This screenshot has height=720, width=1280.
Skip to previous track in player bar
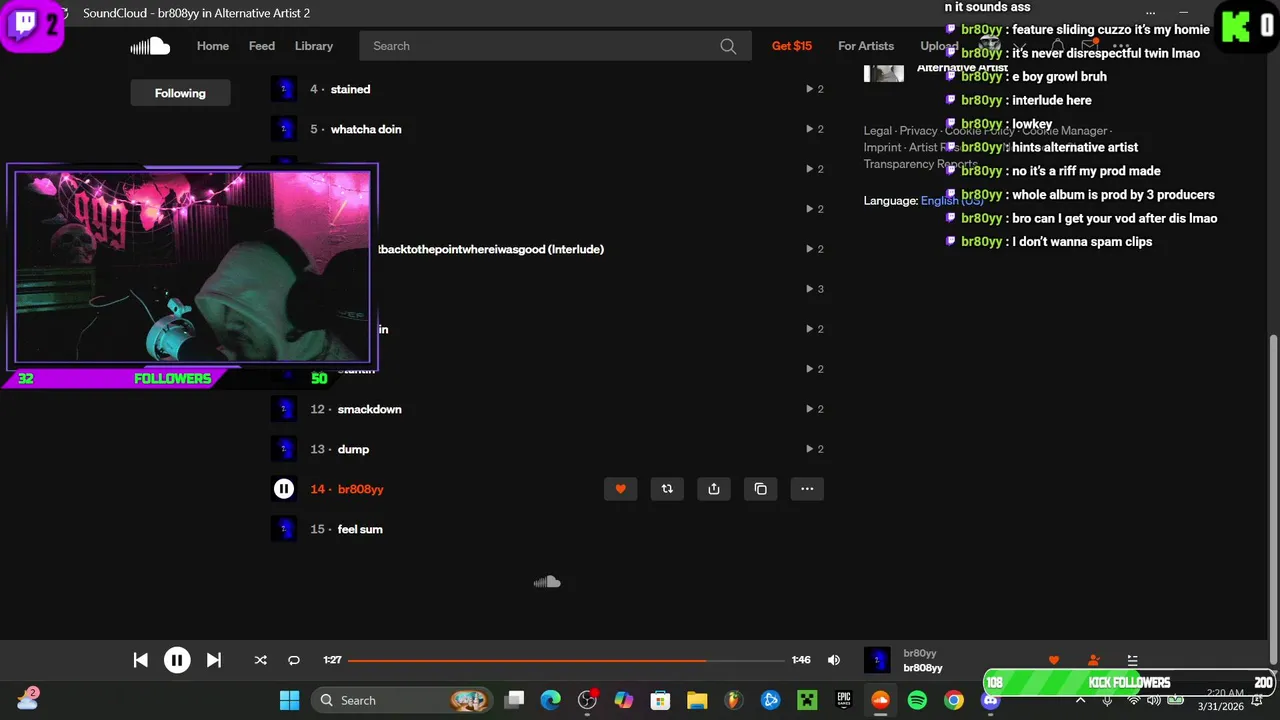tap(141, 660)
